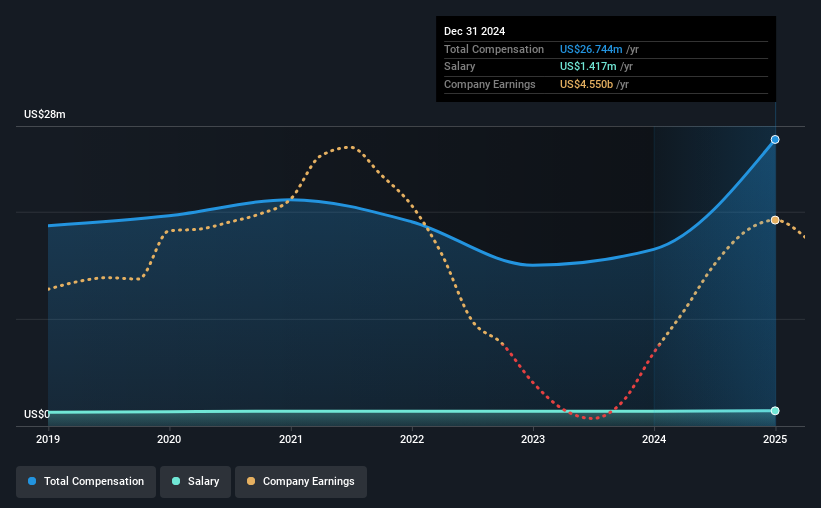This screenshot has height=508, width=821.
Task: Click the 2024 x-axis label
Action: (x=654, y=439)
